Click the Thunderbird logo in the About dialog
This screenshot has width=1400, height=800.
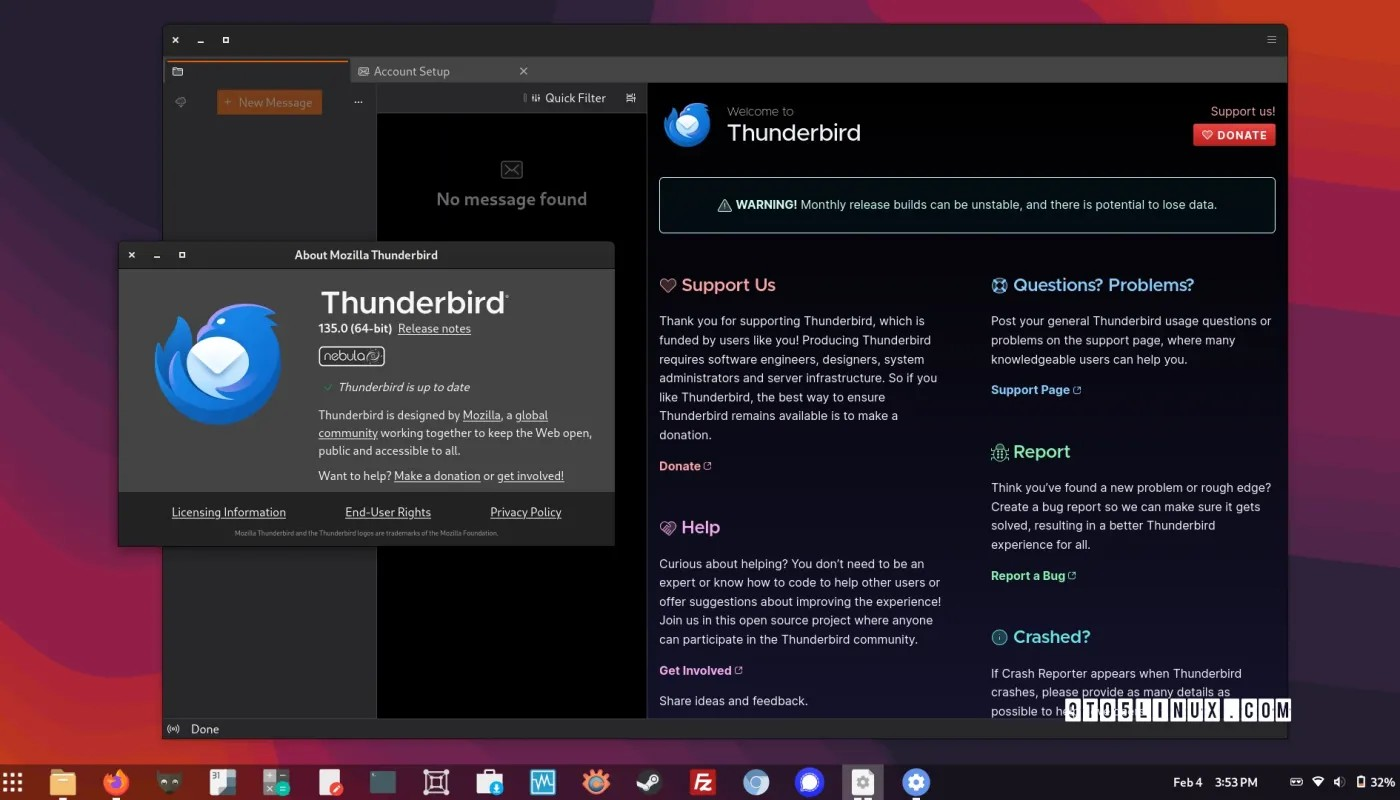click(216, 361)
